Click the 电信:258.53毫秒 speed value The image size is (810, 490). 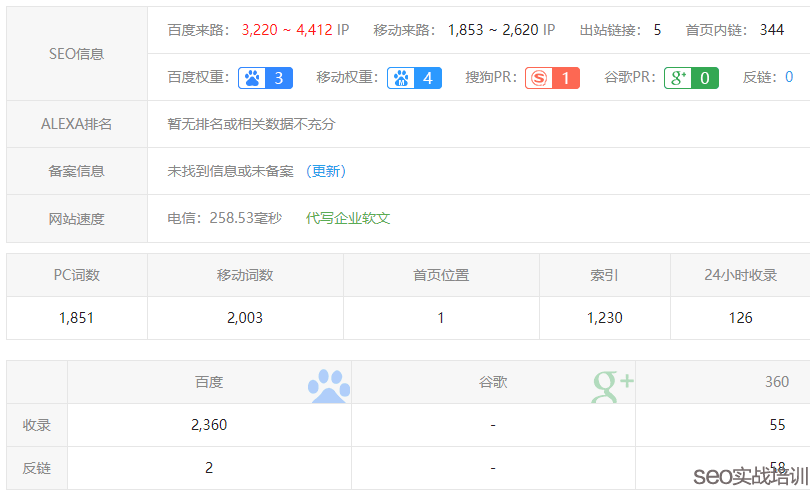tap(225, 218)
